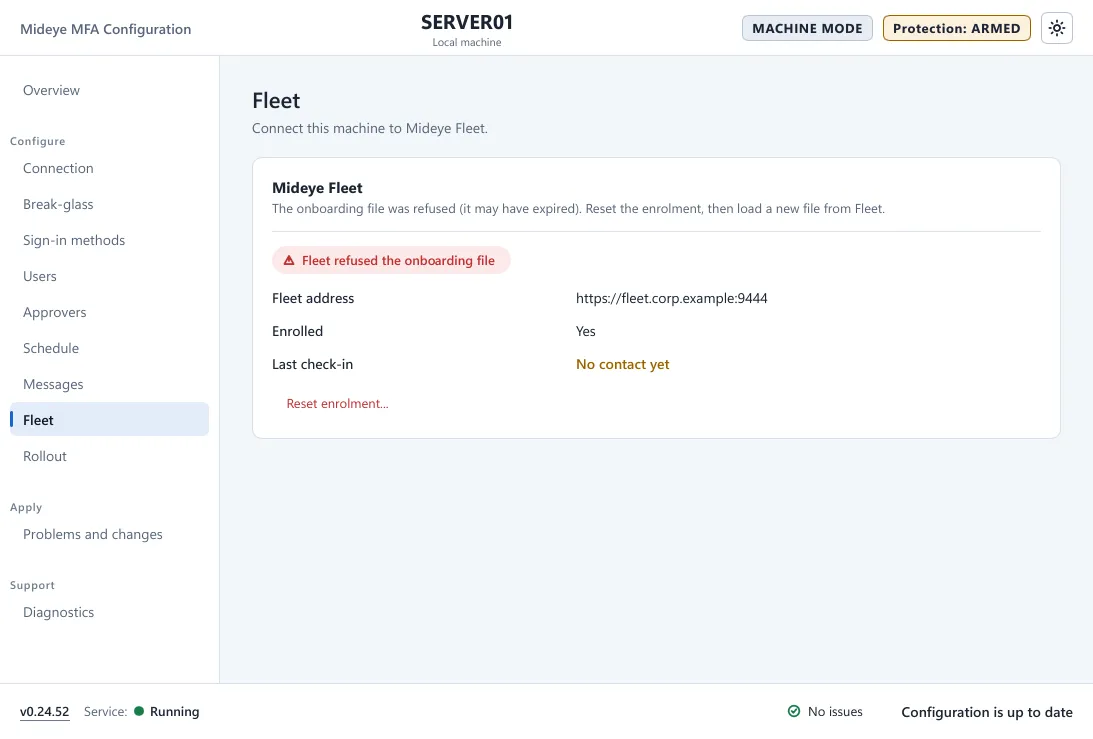Click the green Running status dot

click(x=139, y=711)
